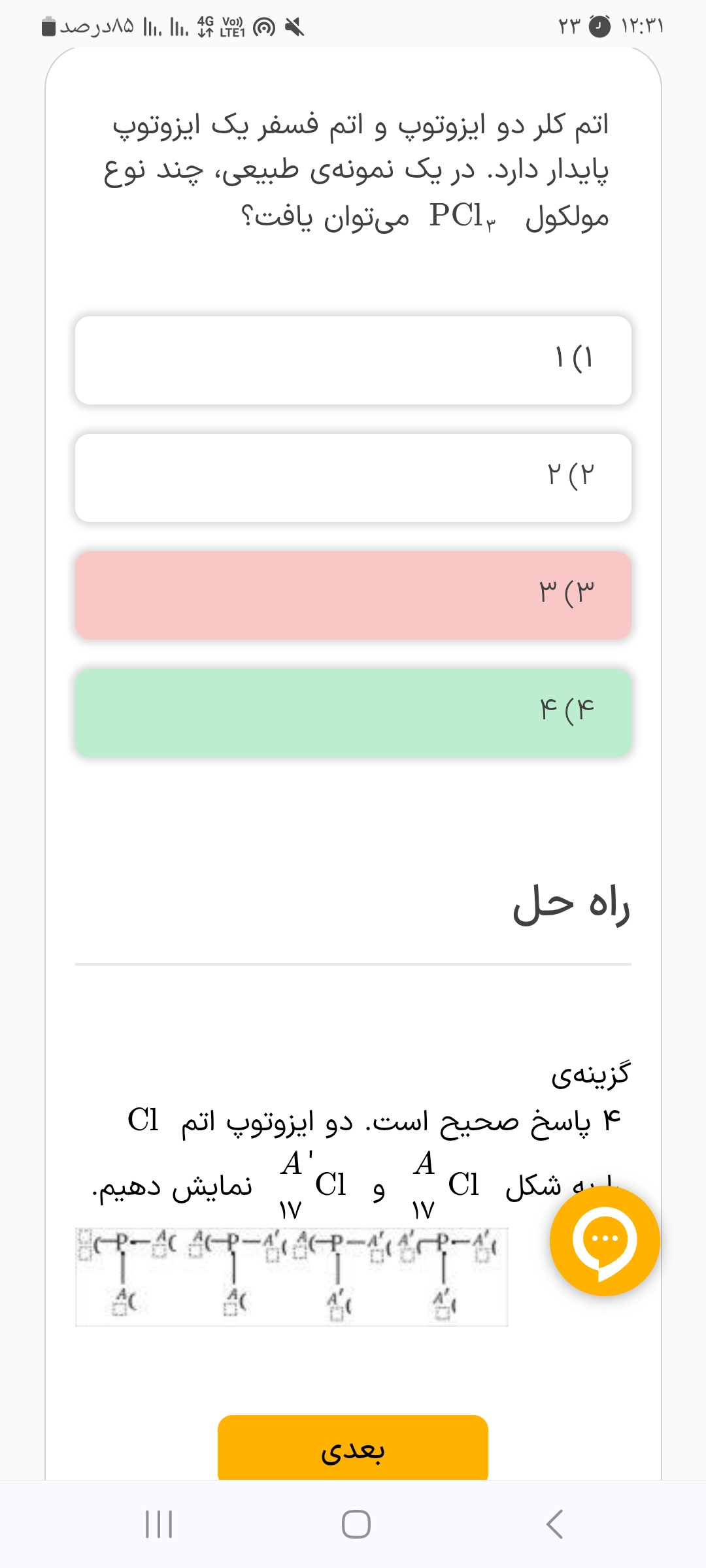
Task: Tap the 4G network signal icon
Action: [x=205, y=27]
